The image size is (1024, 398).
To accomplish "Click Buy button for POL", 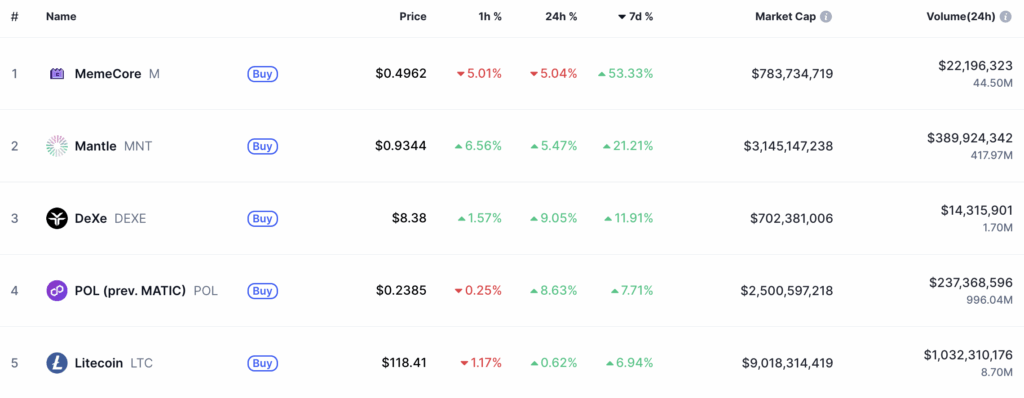I will pos(263,291).
